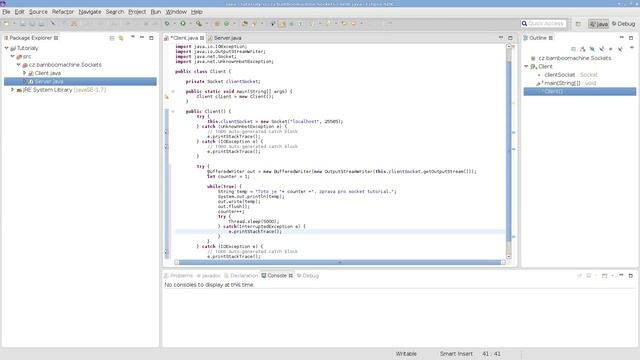Click Focus on Active Task in Outline

click(x=573, y=49)
